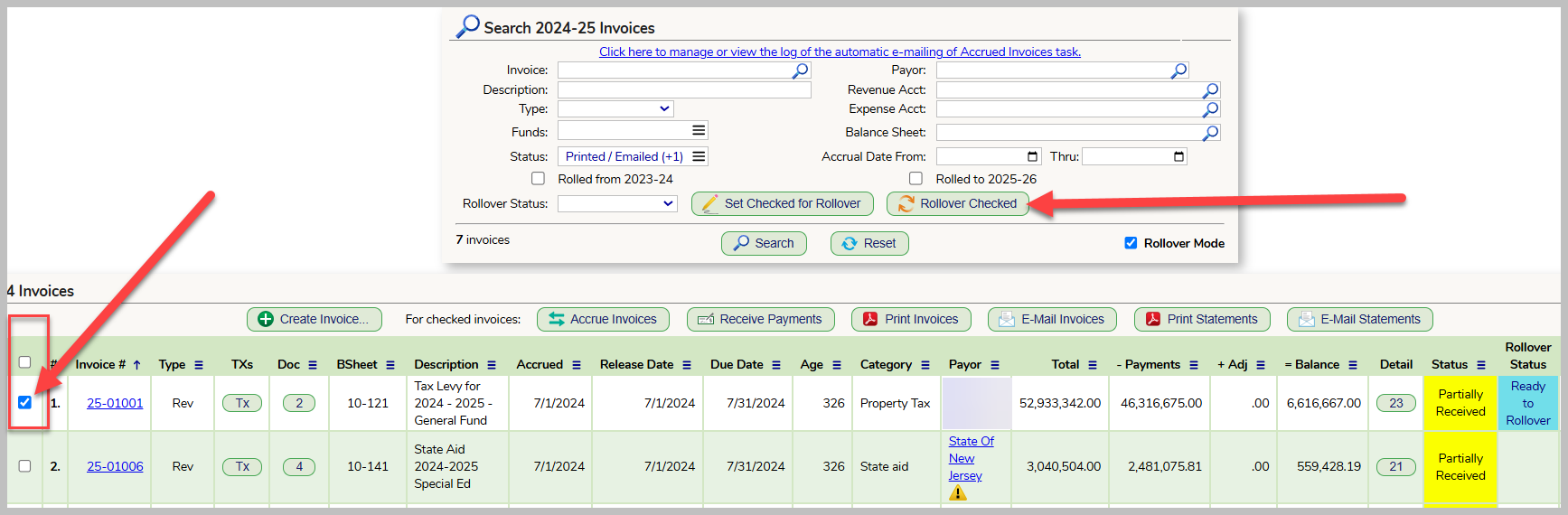Open the Doc column menu icon
1568x515 pixels.
(x=313, y=365)
